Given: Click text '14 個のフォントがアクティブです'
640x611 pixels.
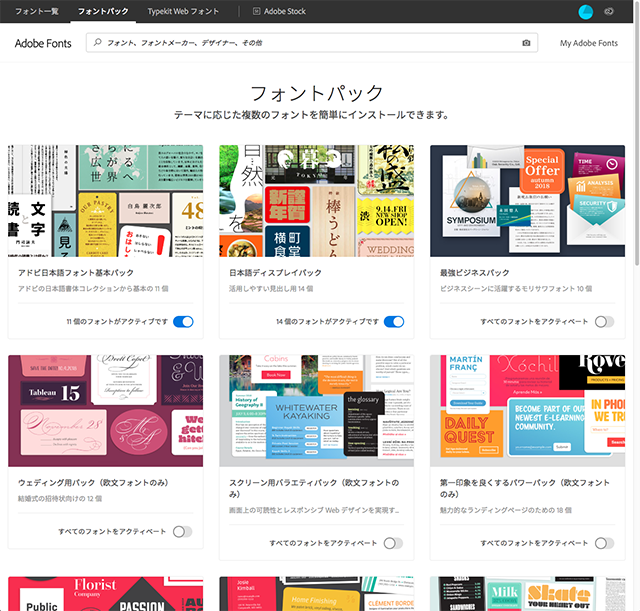Looking at the screenshot, I should (x=327, y=322).
